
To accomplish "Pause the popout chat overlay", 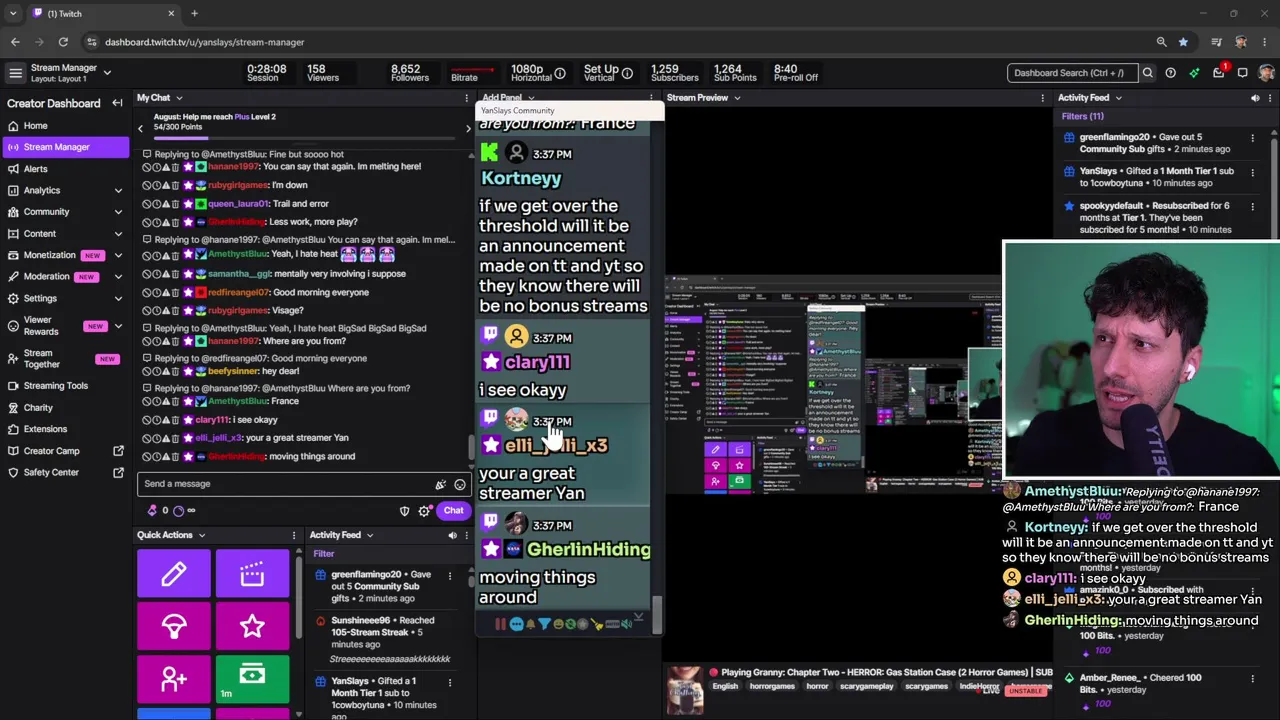I will tap(500, 624).
